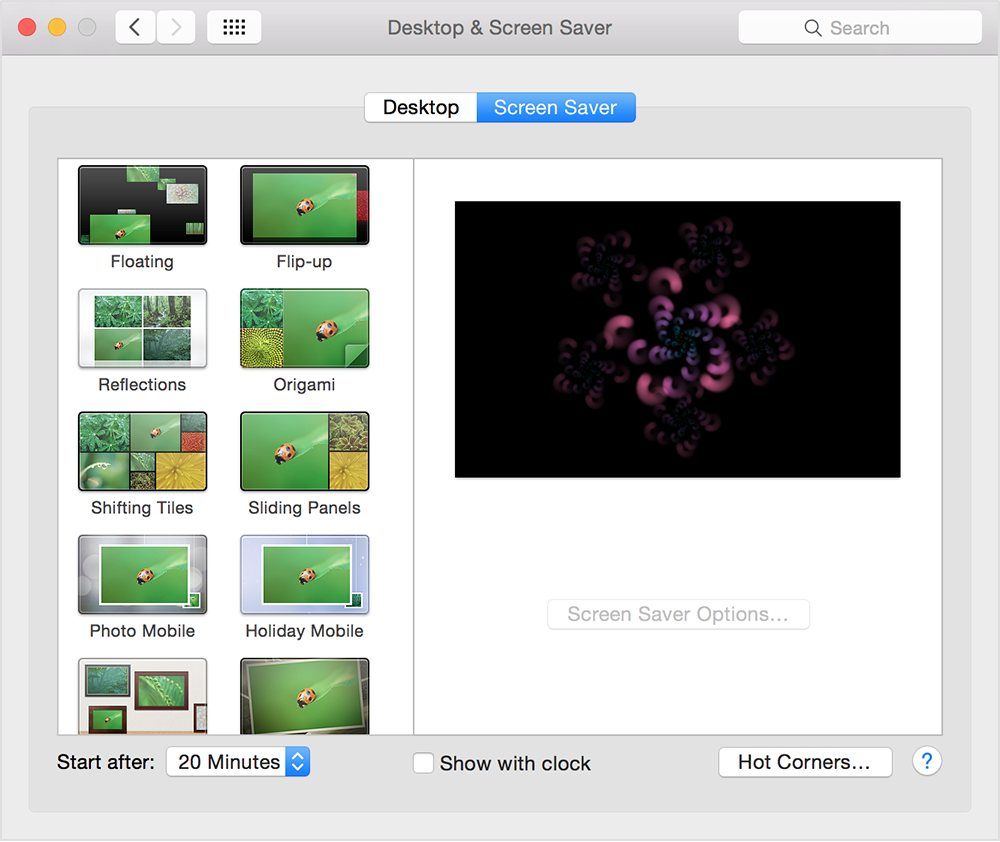1000x842 pixels.
Task: Click the Show All grid icon
Action: pos(233,27)
